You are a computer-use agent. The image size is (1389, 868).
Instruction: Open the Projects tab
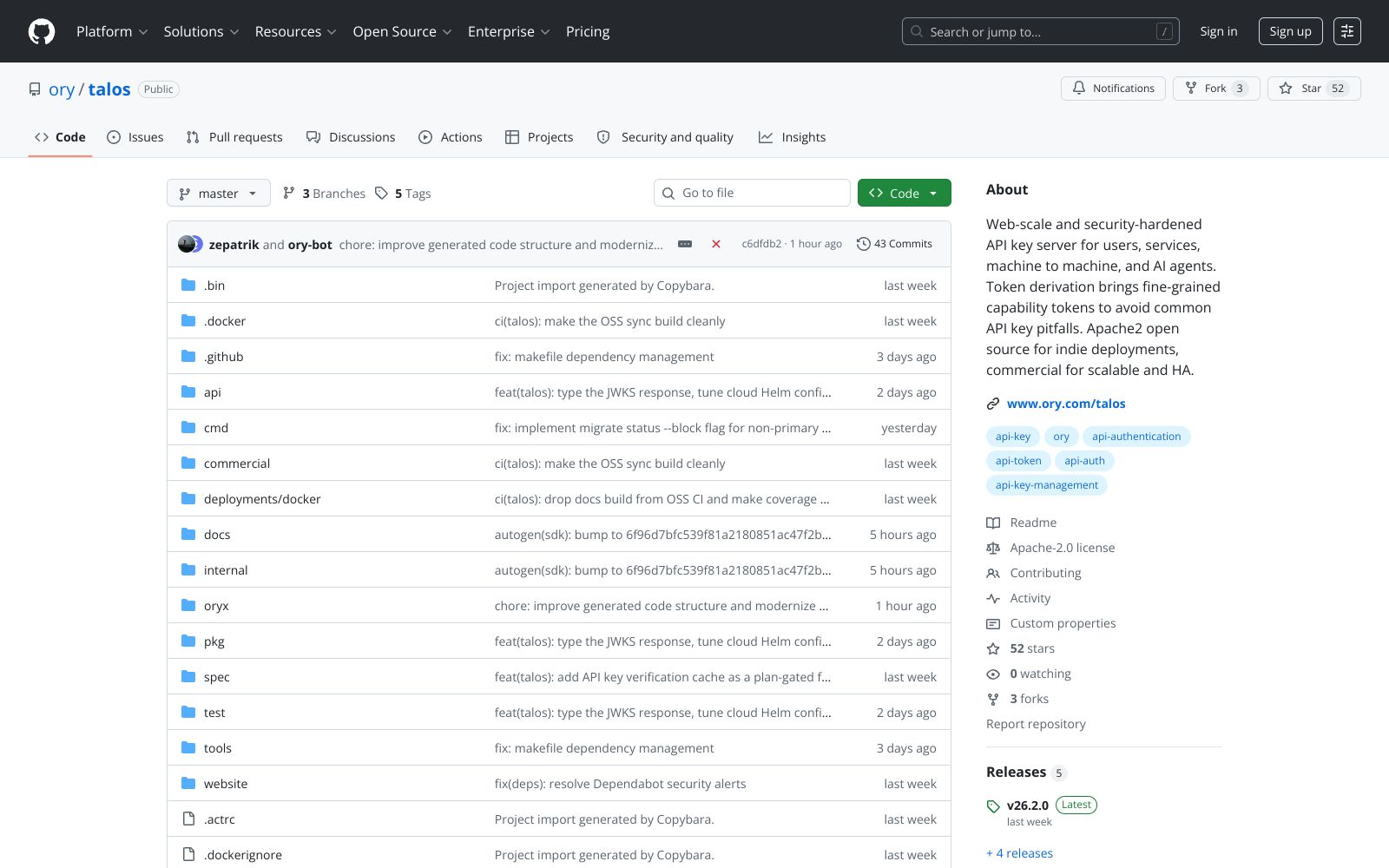(539, 137)
